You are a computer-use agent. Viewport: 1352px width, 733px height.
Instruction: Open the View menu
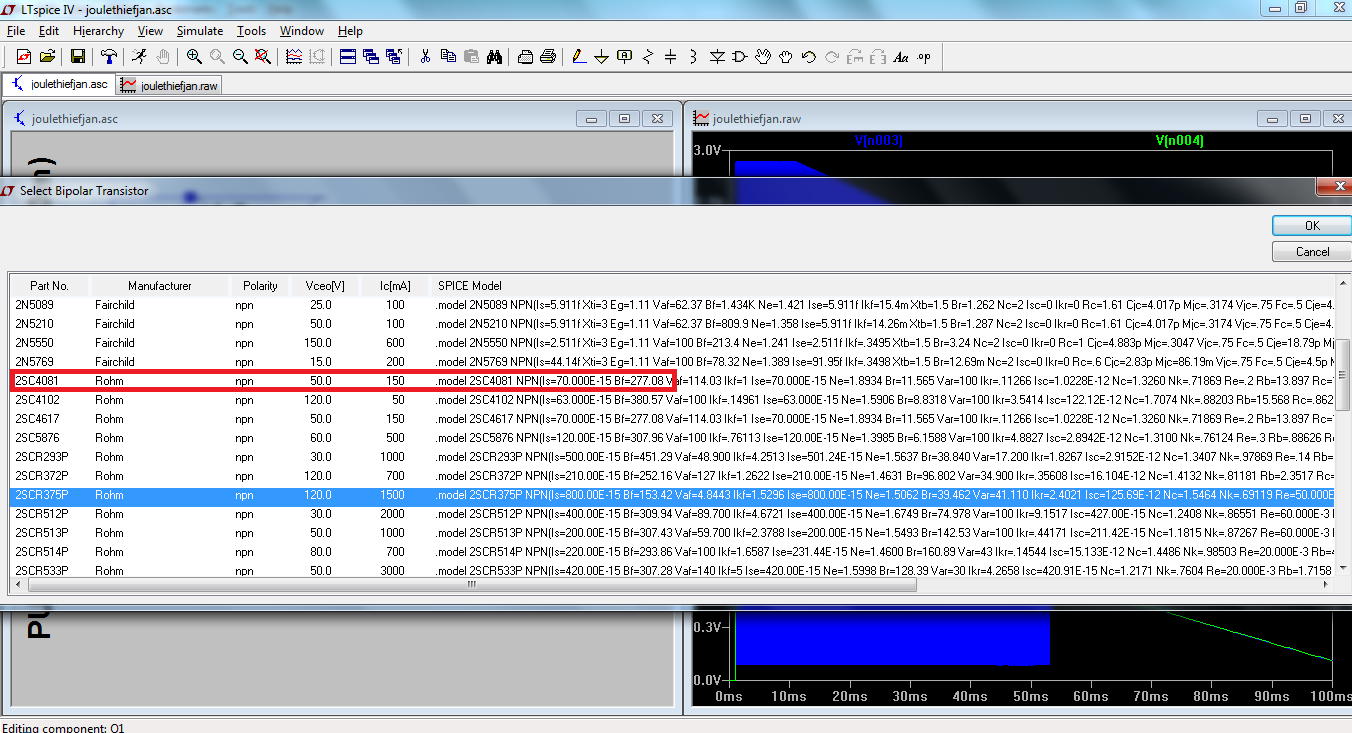click(x=150, y=31)
